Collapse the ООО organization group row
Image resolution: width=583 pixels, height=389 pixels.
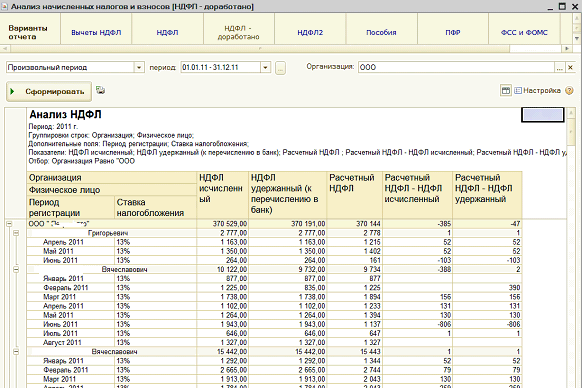click(9, 224)
